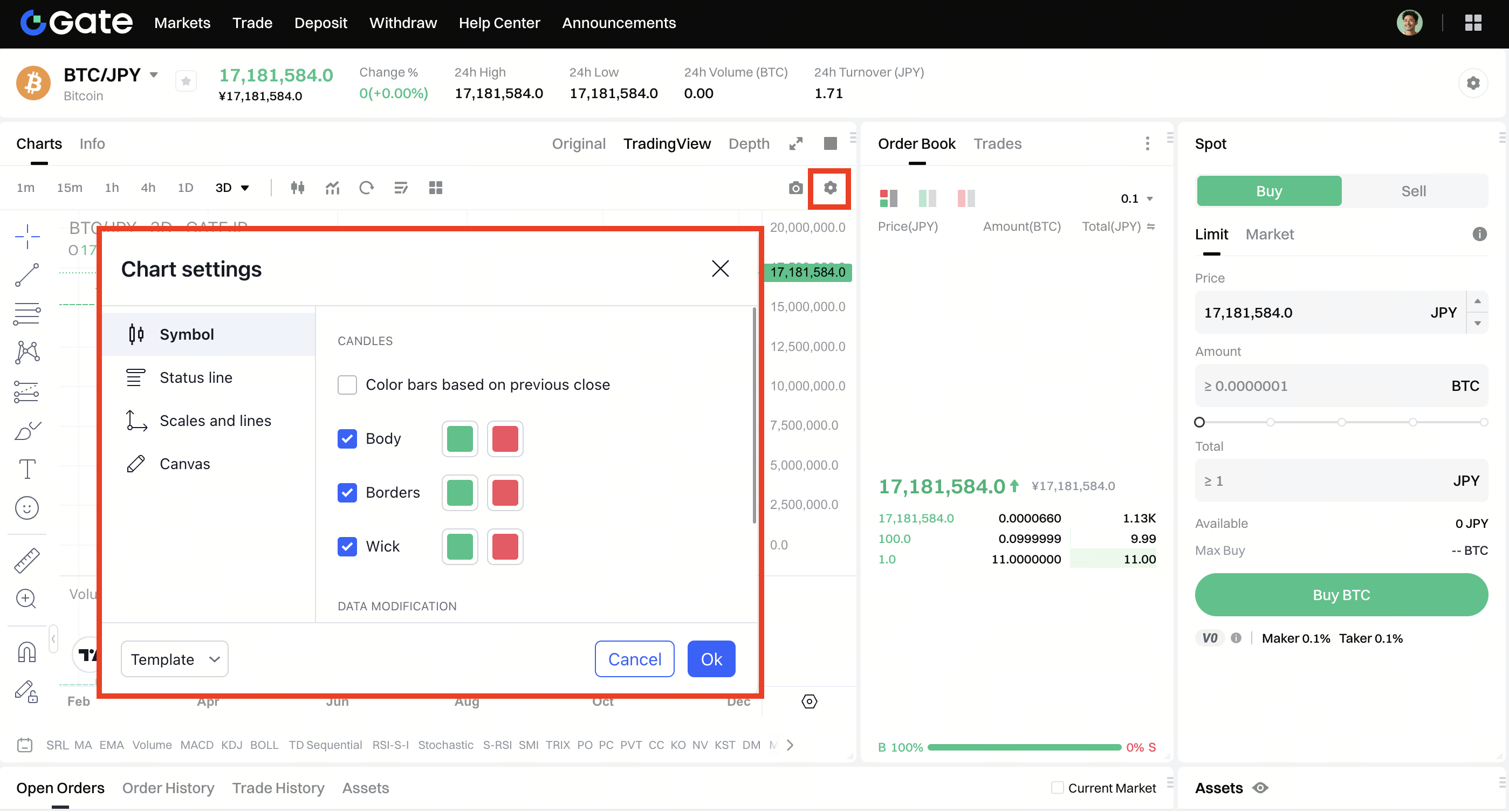Uncheck the Body checkbox

[x=347, y=439]
